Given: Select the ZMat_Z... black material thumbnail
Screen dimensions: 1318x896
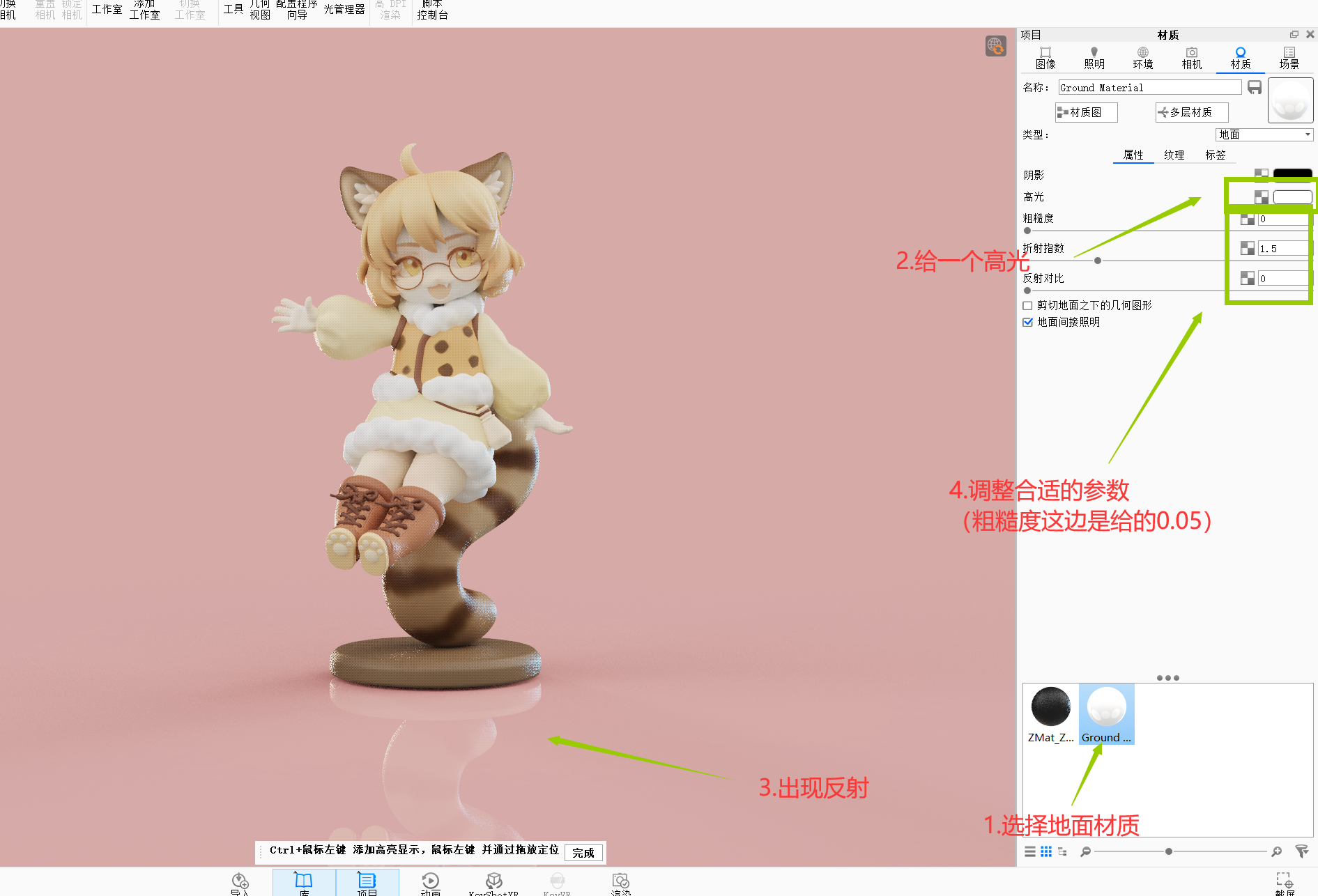Looking at the screenshot, I should [x=1051, y=714].
